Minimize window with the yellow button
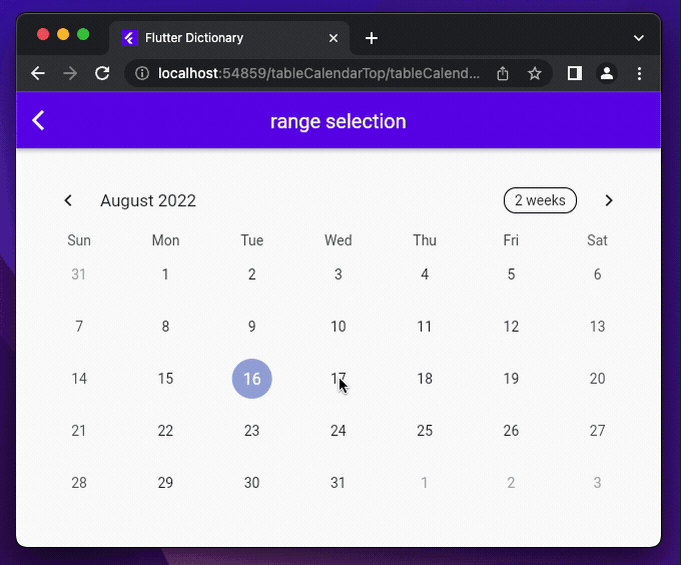This screenshot has height=565, width=681. (63, 34)
